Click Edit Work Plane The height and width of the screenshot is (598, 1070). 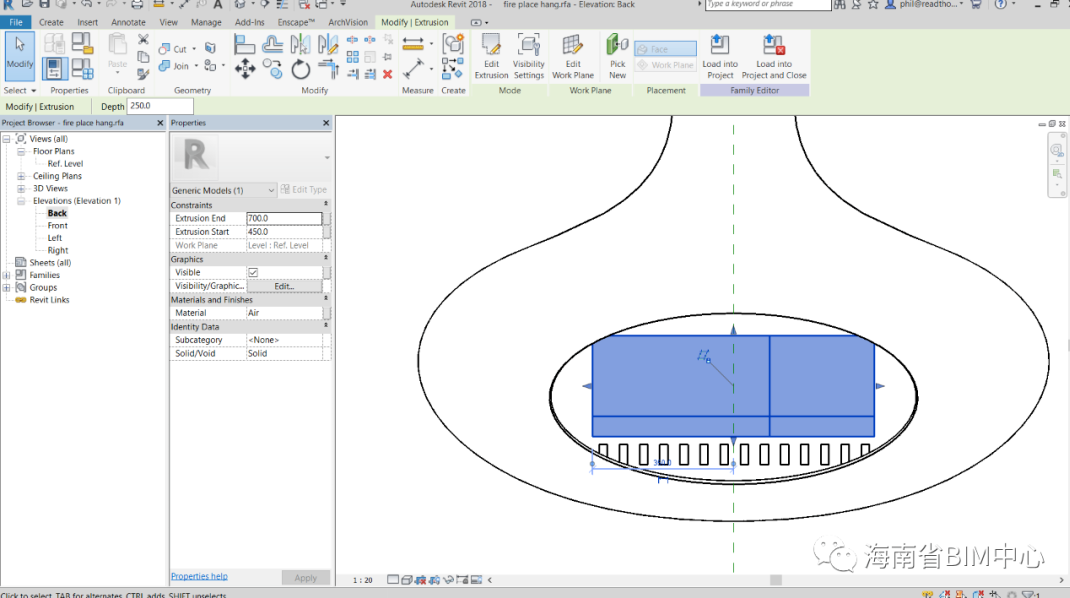573,57
